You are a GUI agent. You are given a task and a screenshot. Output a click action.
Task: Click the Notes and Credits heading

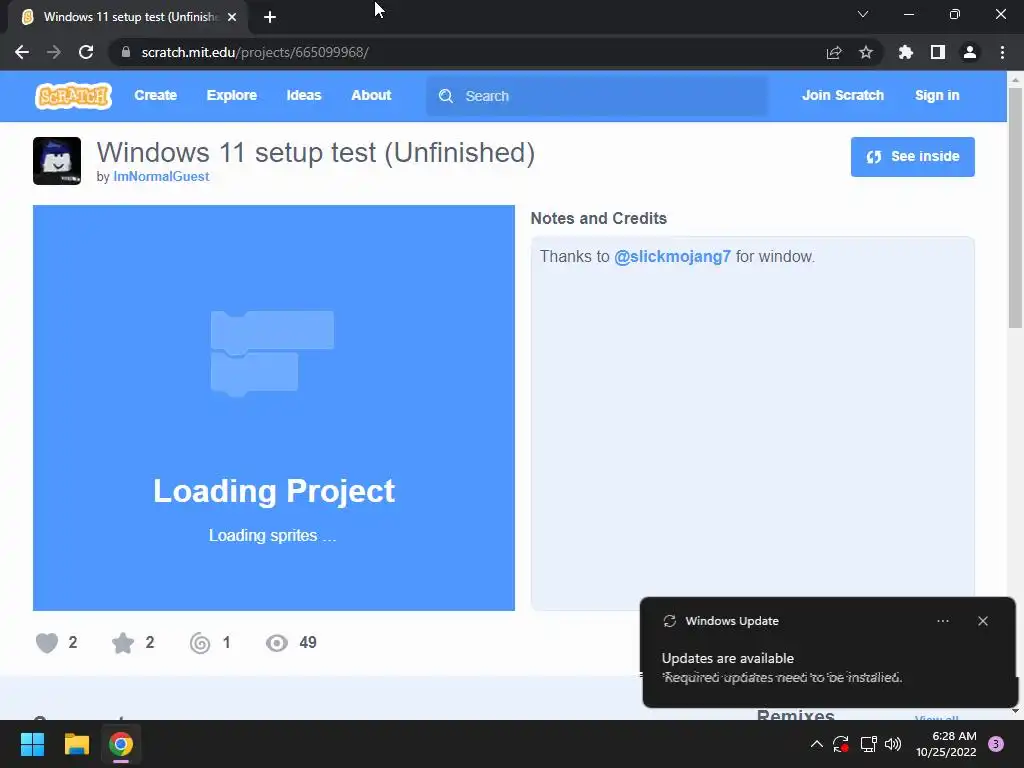pyautogui.click(x=598, y=218)
